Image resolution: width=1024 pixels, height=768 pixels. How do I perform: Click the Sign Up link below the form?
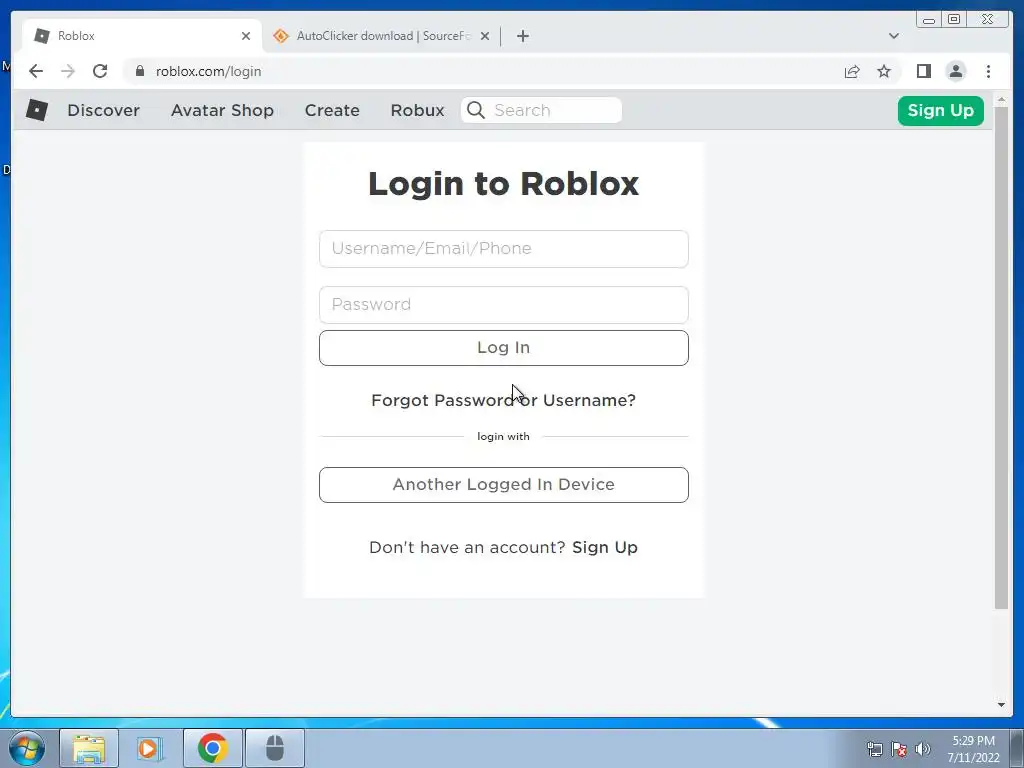click(605, 547)
